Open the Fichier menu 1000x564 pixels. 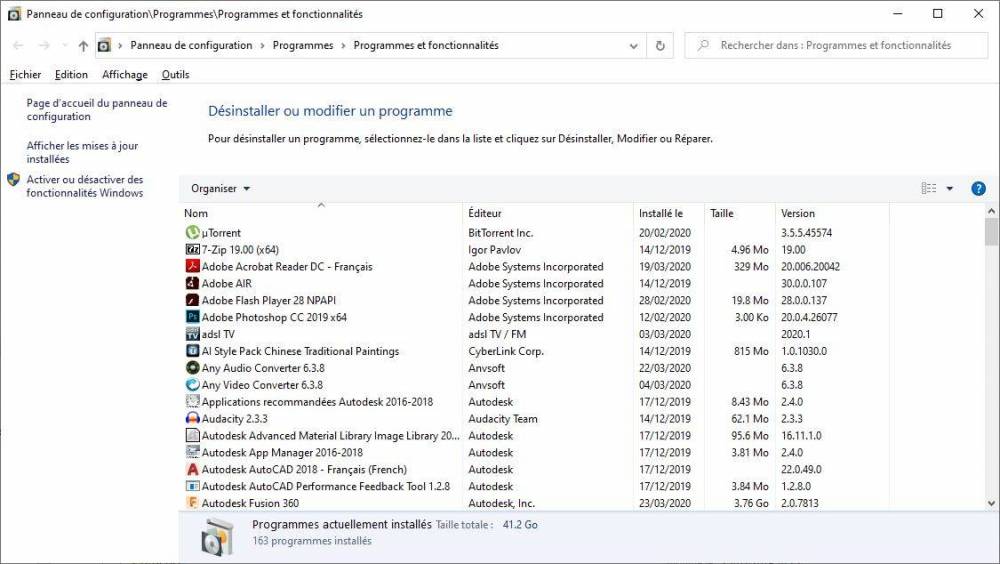click(x=25, y=75)
